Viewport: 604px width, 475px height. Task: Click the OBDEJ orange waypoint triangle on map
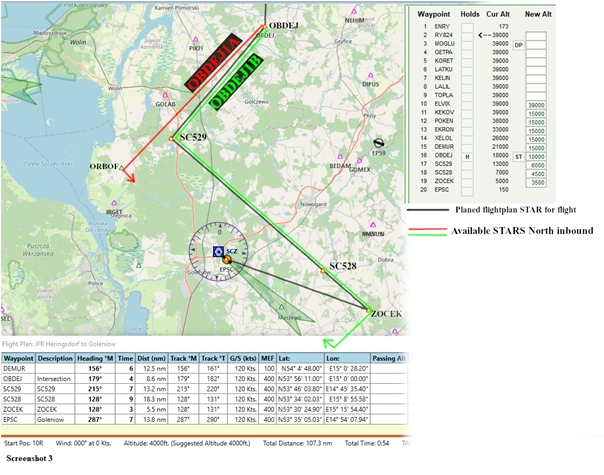click(265, 27)
